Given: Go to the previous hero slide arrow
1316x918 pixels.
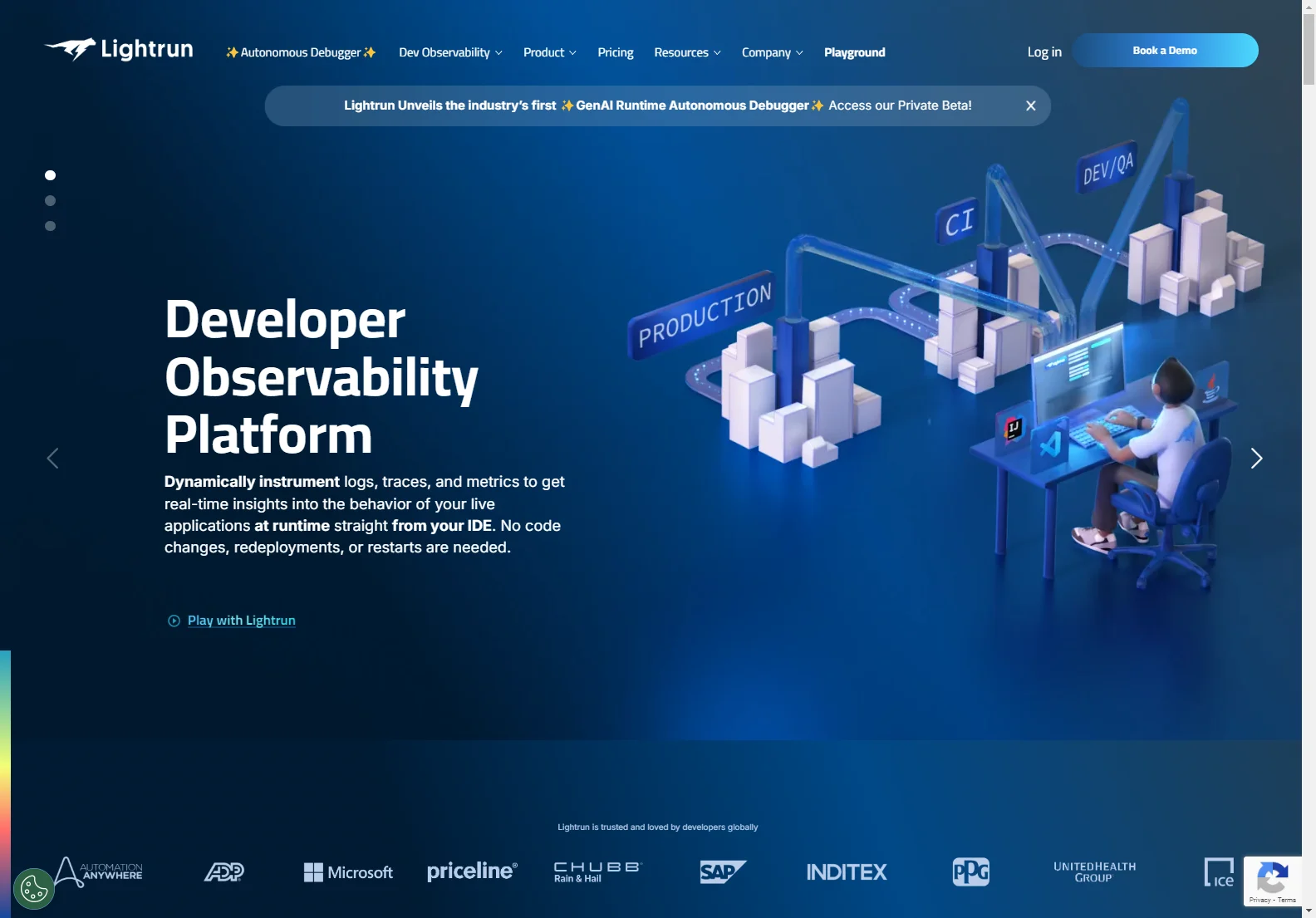Looking at the screenshot, I should point(52,459).
